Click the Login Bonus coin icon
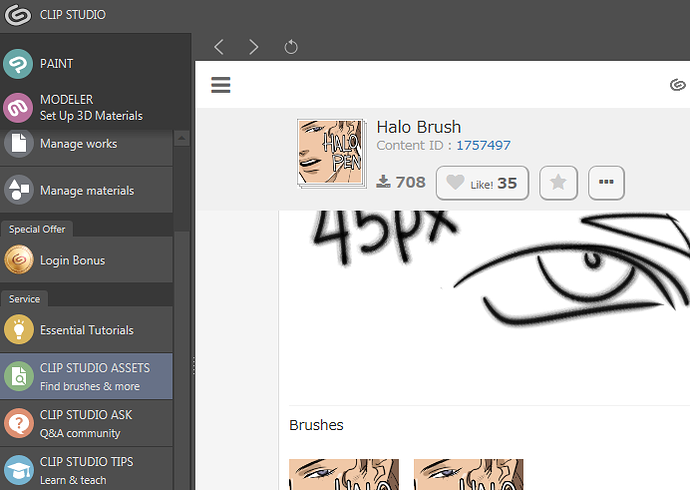This screenshot has width=690, height=490. pos(19,260)
